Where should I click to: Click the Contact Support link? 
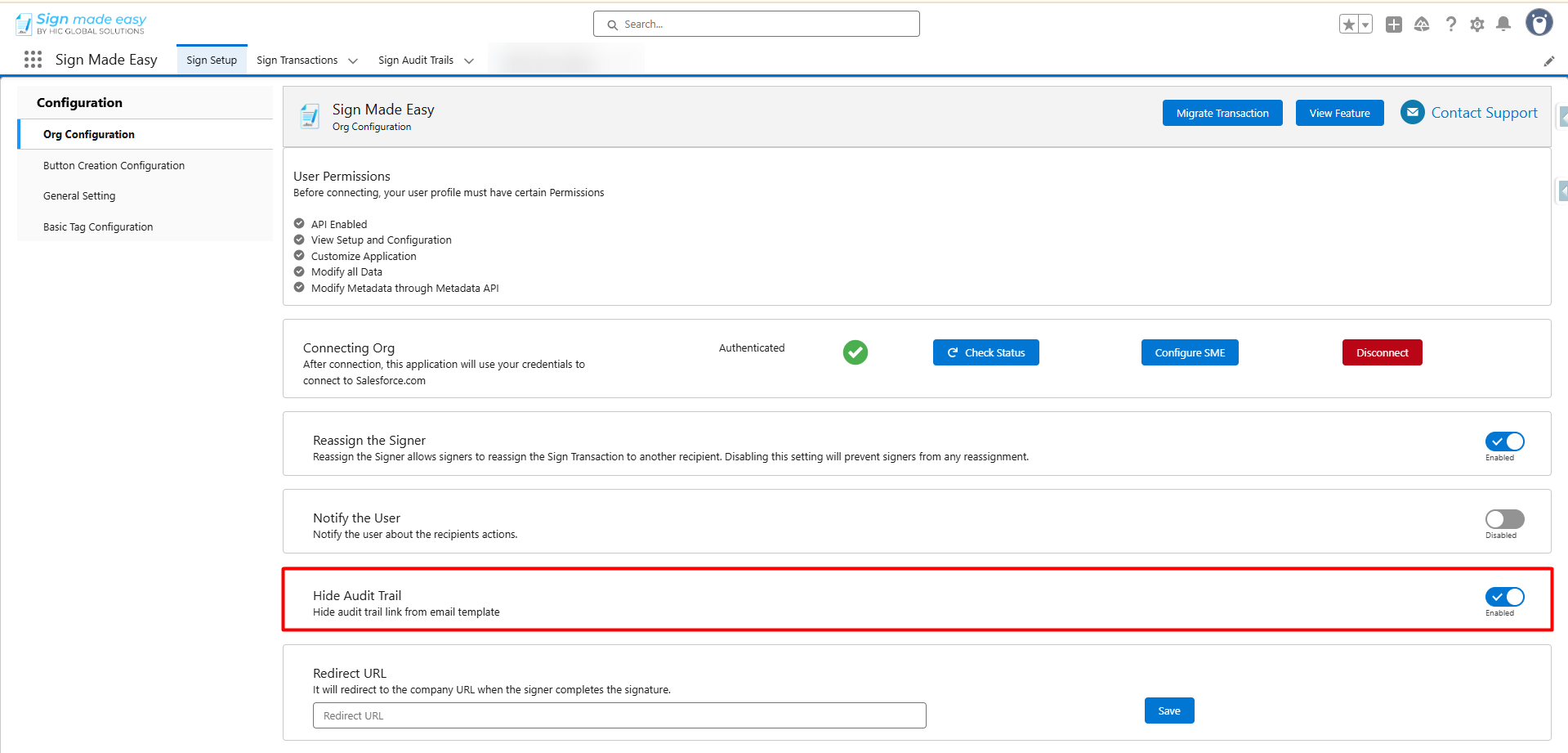(1484, 113)
